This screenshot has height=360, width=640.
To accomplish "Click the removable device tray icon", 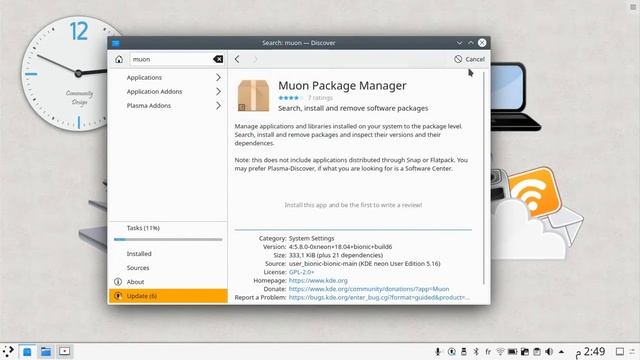I will pyautogui.click(x=464, y=351).
